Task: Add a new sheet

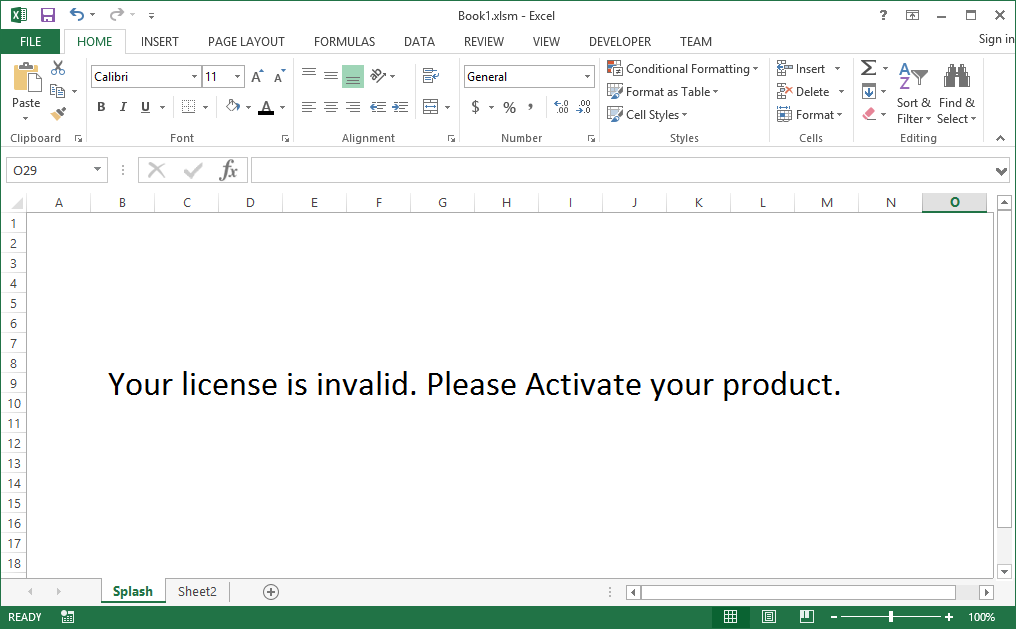Action: tap(271, 591)
